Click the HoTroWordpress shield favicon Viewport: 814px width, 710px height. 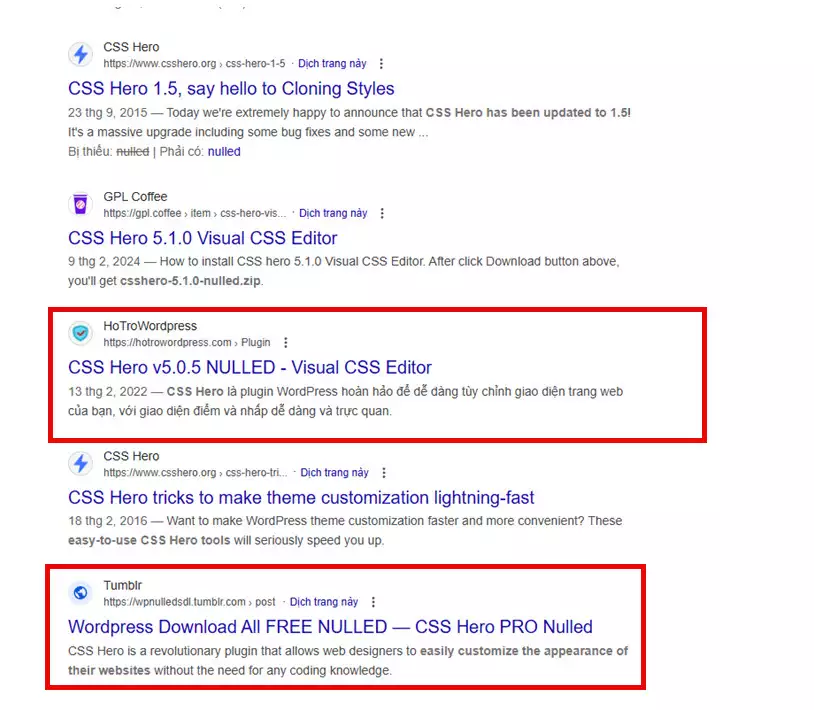(x=80, y=333)
